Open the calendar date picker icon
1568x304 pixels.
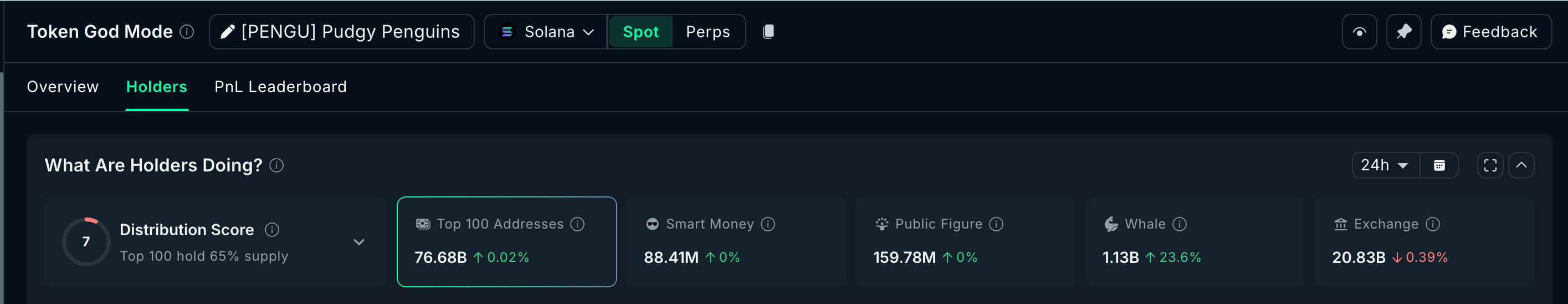pyautogui.click(x=1439, y=165)
